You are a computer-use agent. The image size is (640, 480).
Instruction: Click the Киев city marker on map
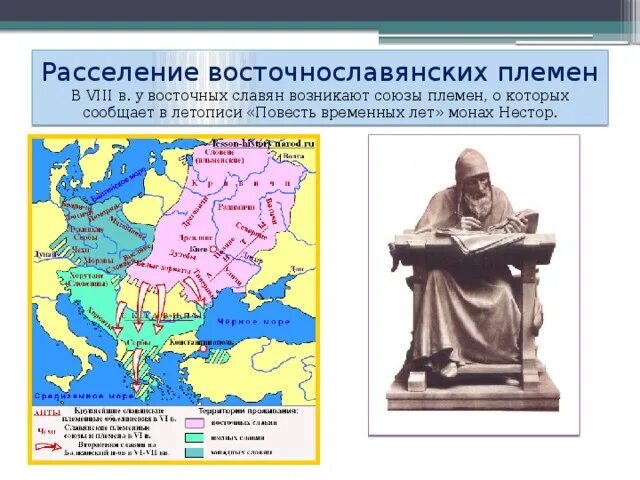pyautogui.click(x=213, y=249)
